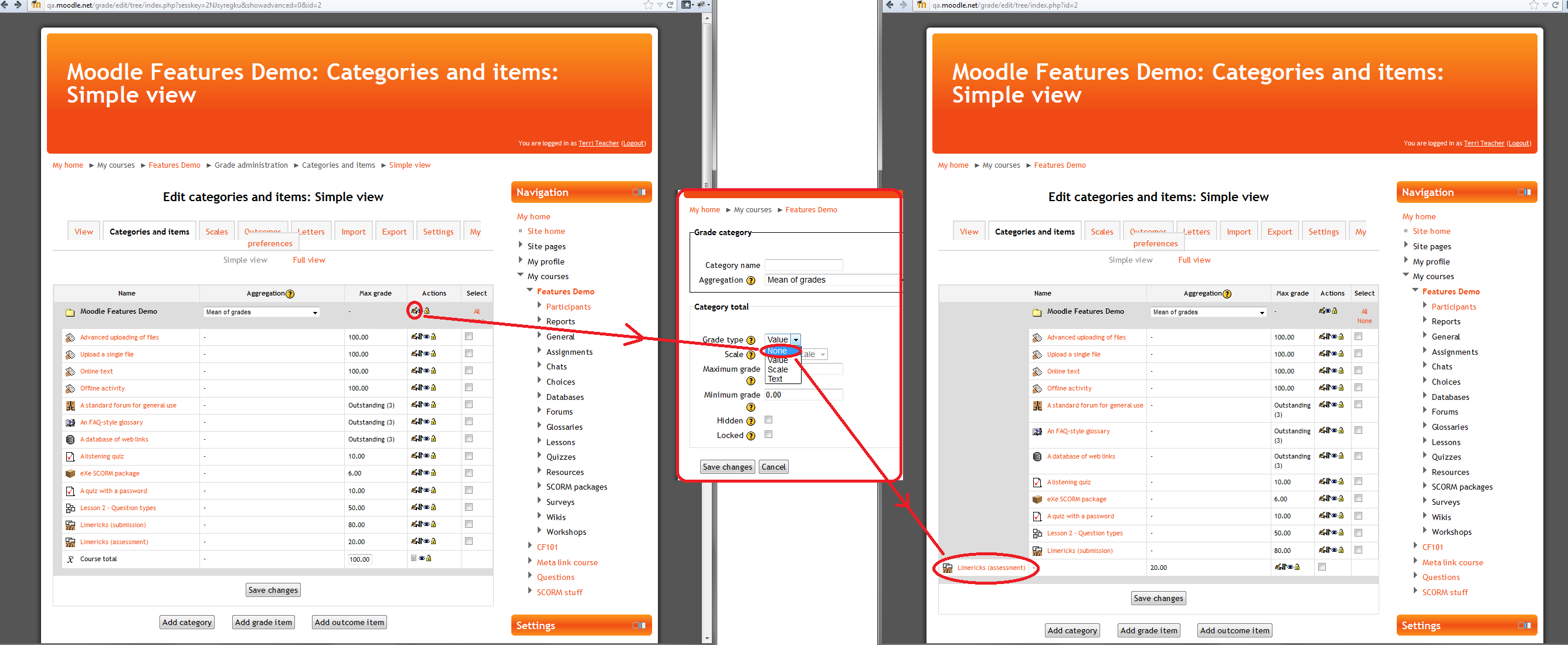Tick select checkbox for Limericks (assessment), left window
Viewport: 1568px width, 645px height.
pyautogui.click(x=469, y=541)
